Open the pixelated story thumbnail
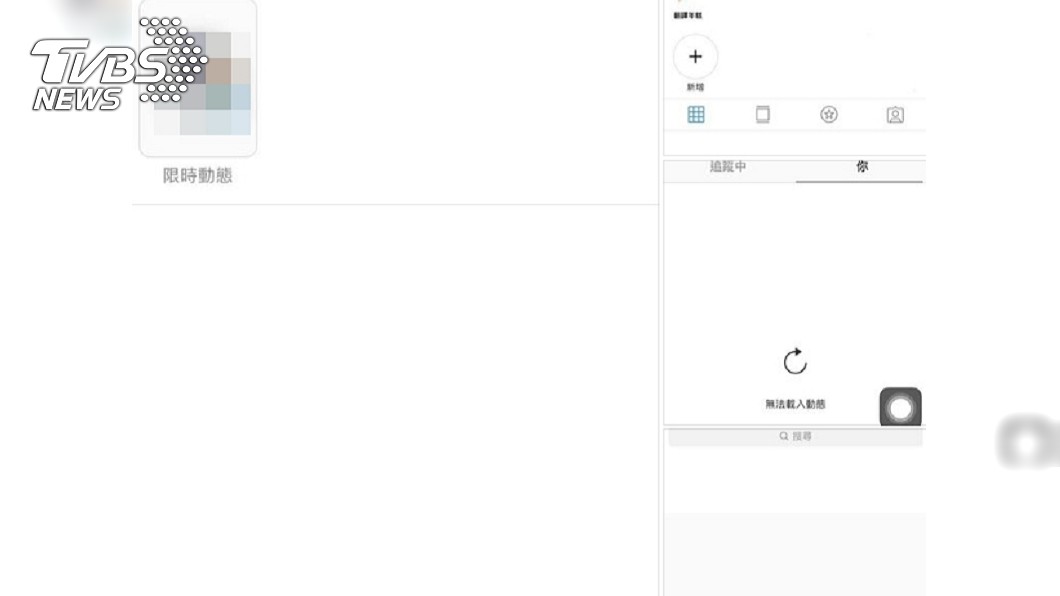The height and width of the screenshot is (596, 1060). (197, 78)
